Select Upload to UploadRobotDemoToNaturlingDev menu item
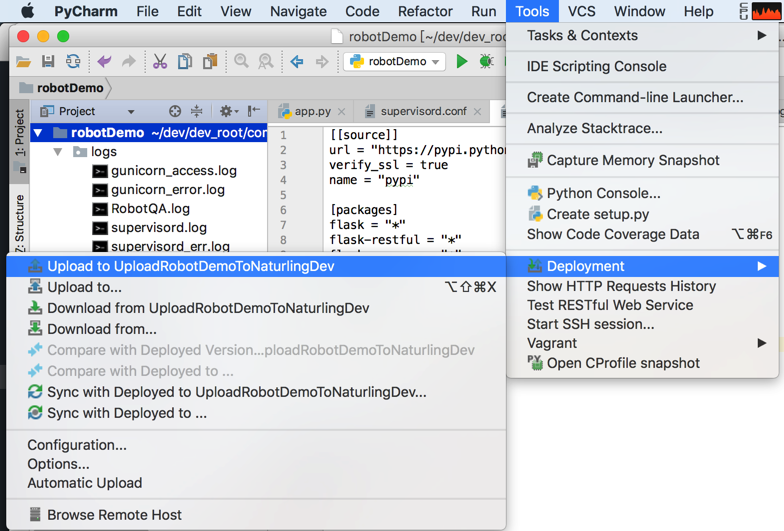Screen dimensions: 784x531 tap(190, 266)
